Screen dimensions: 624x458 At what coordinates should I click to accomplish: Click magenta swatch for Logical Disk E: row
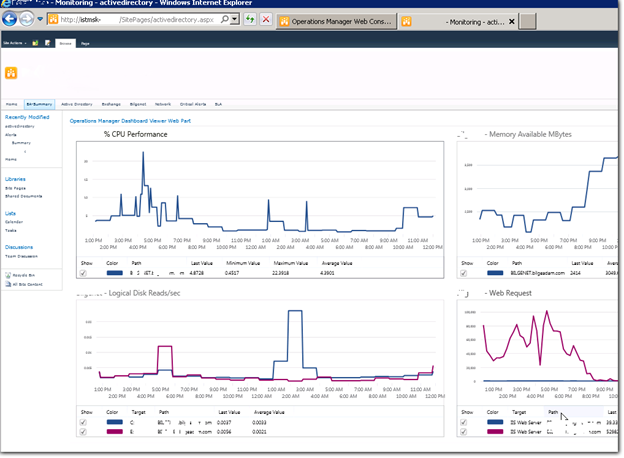(115, 432)
